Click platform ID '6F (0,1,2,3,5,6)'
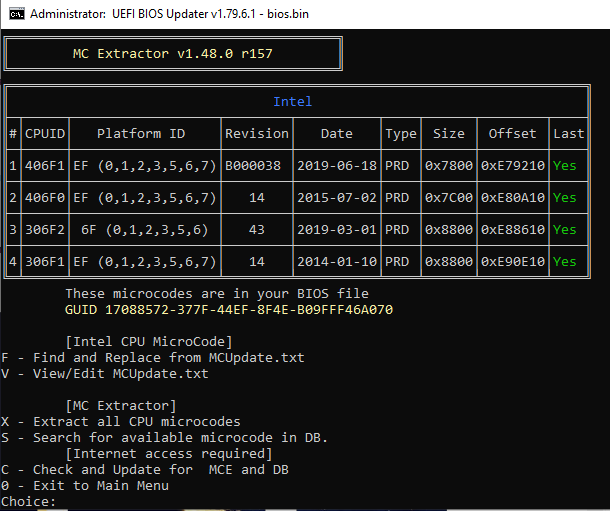The height and width of the screenshot is (511, 610). coord(145,230)
